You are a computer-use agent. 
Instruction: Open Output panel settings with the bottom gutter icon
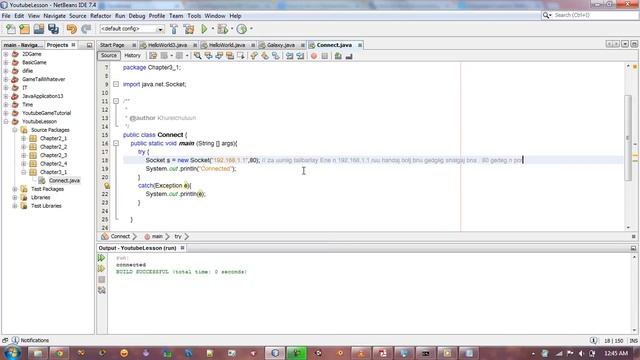pyautogui.click(x=102, y=290)
